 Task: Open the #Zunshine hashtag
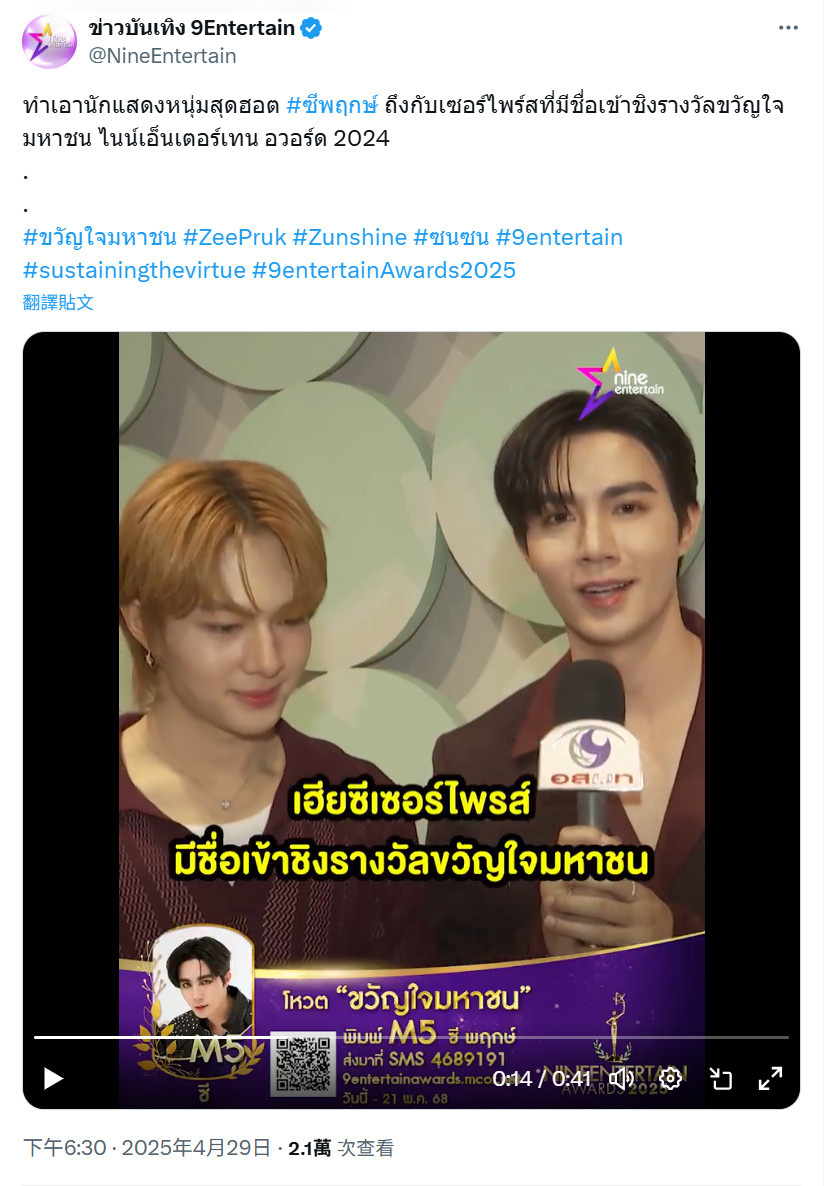pyautogui.click(x=350, y=238)
